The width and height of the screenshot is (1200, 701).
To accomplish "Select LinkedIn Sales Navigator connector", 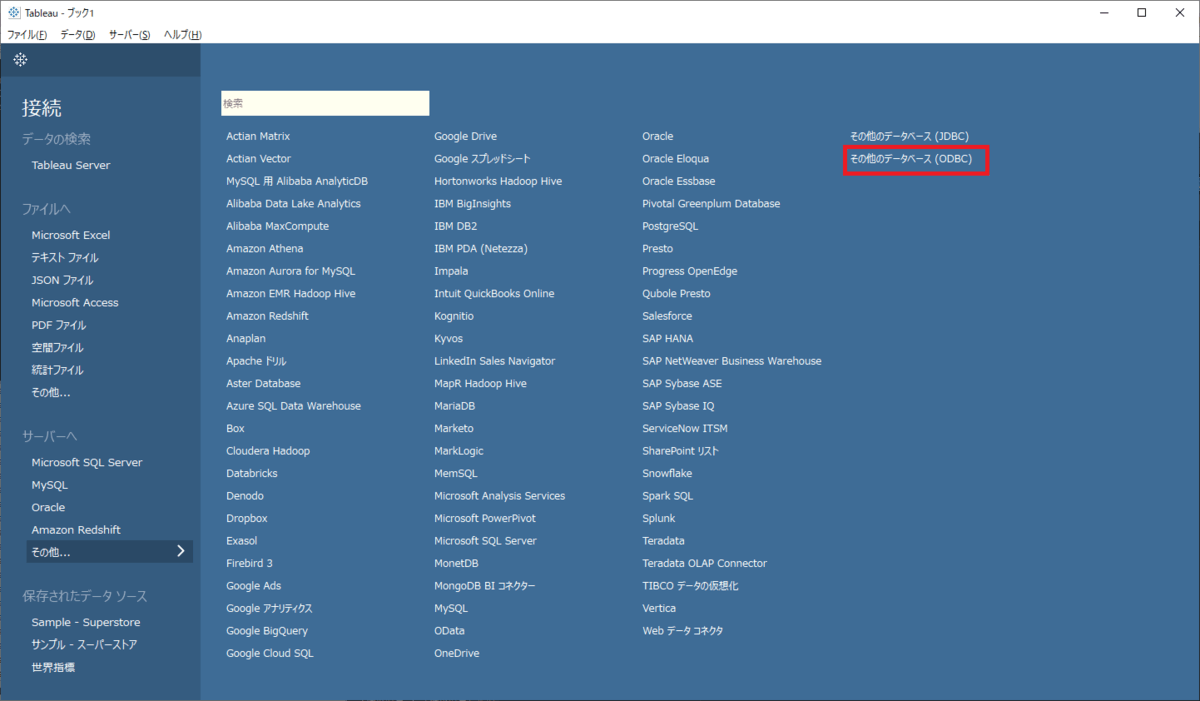I will (495, 361).
